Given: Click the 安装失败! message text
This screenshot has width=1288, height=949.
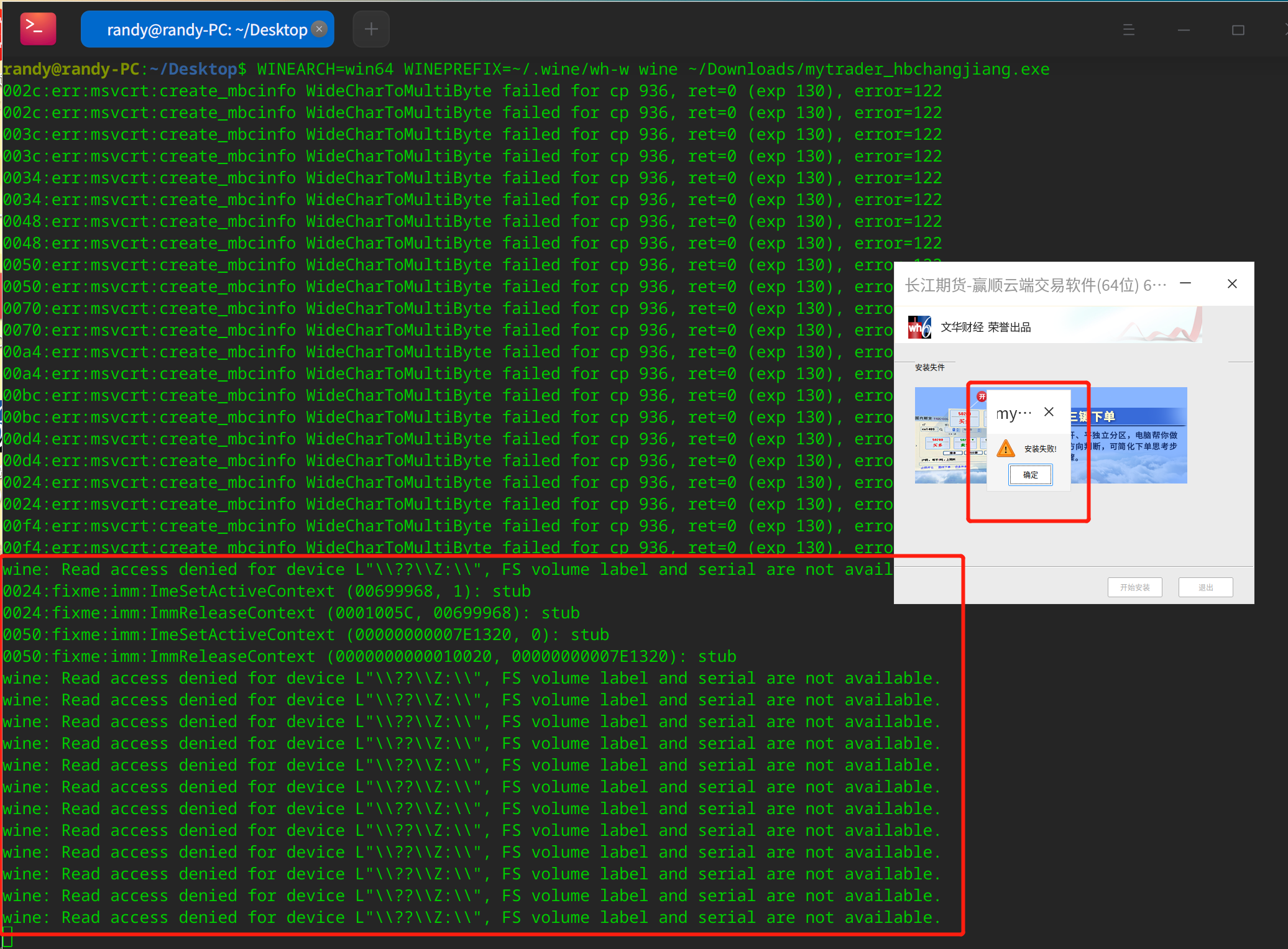Looking at the screenshot, I should point(1040,449).
